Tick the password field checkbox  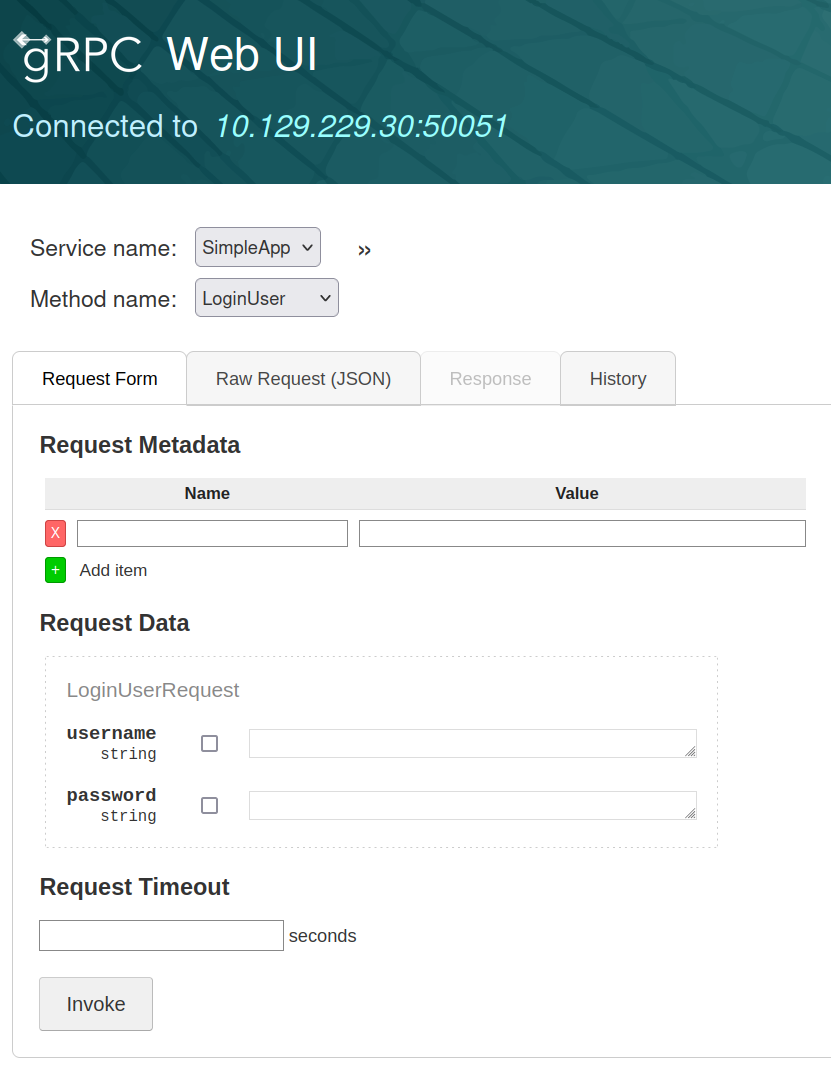209,805
